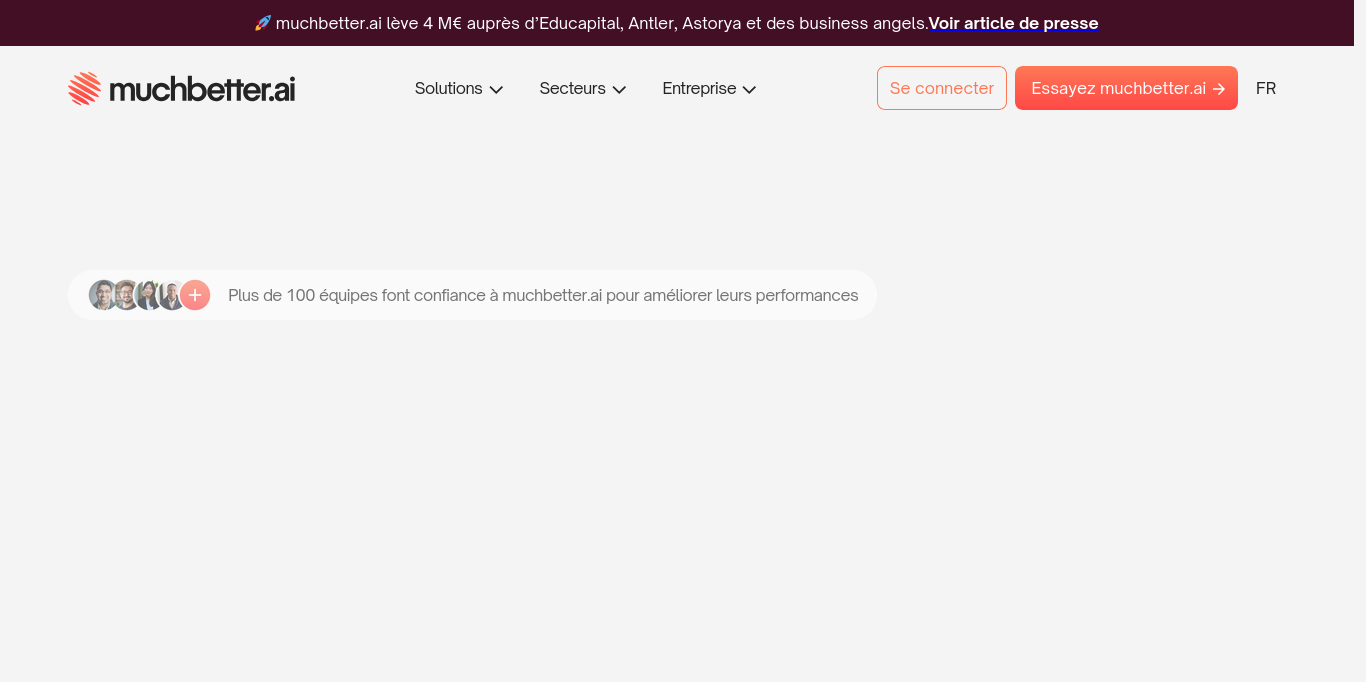Click the avatar just before the plus icon
The width and height of the screenshot is (1366, 682).
coord(170,295)
